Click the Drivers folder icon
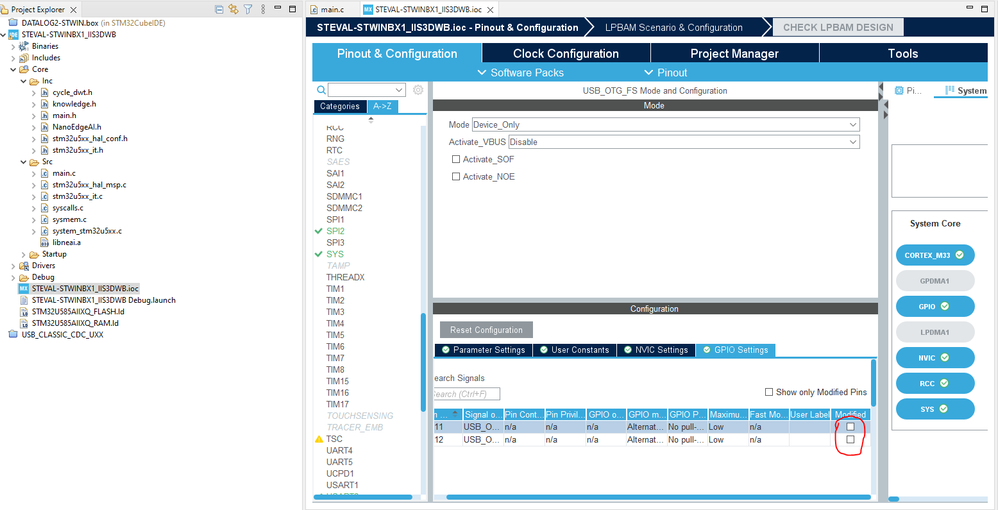 click(24, 266)
